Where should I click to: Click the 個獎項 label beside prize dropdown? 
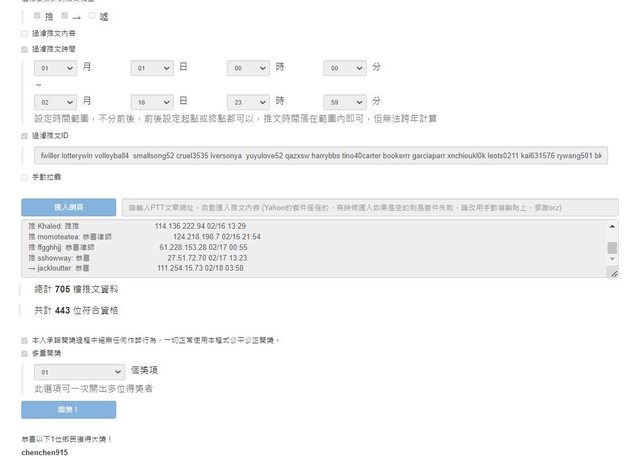(x=144, y=370)
